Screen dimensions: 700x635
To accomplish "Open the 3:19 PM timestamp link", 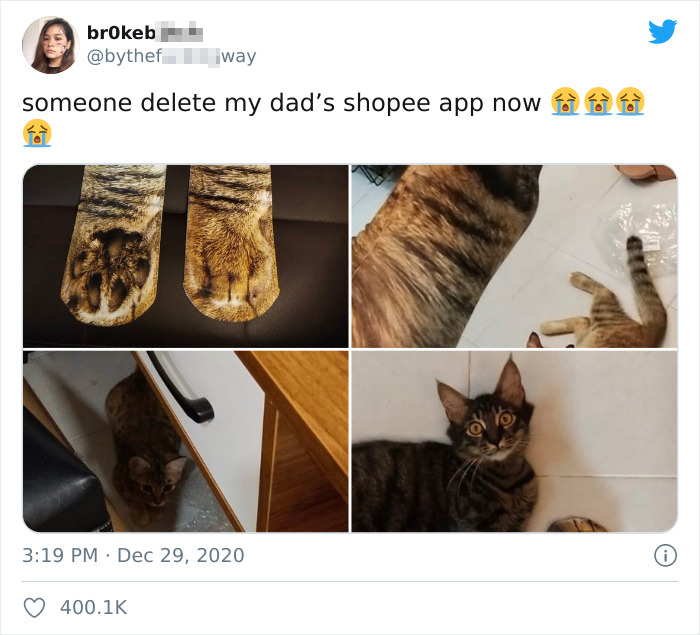I will coord(60,556).
